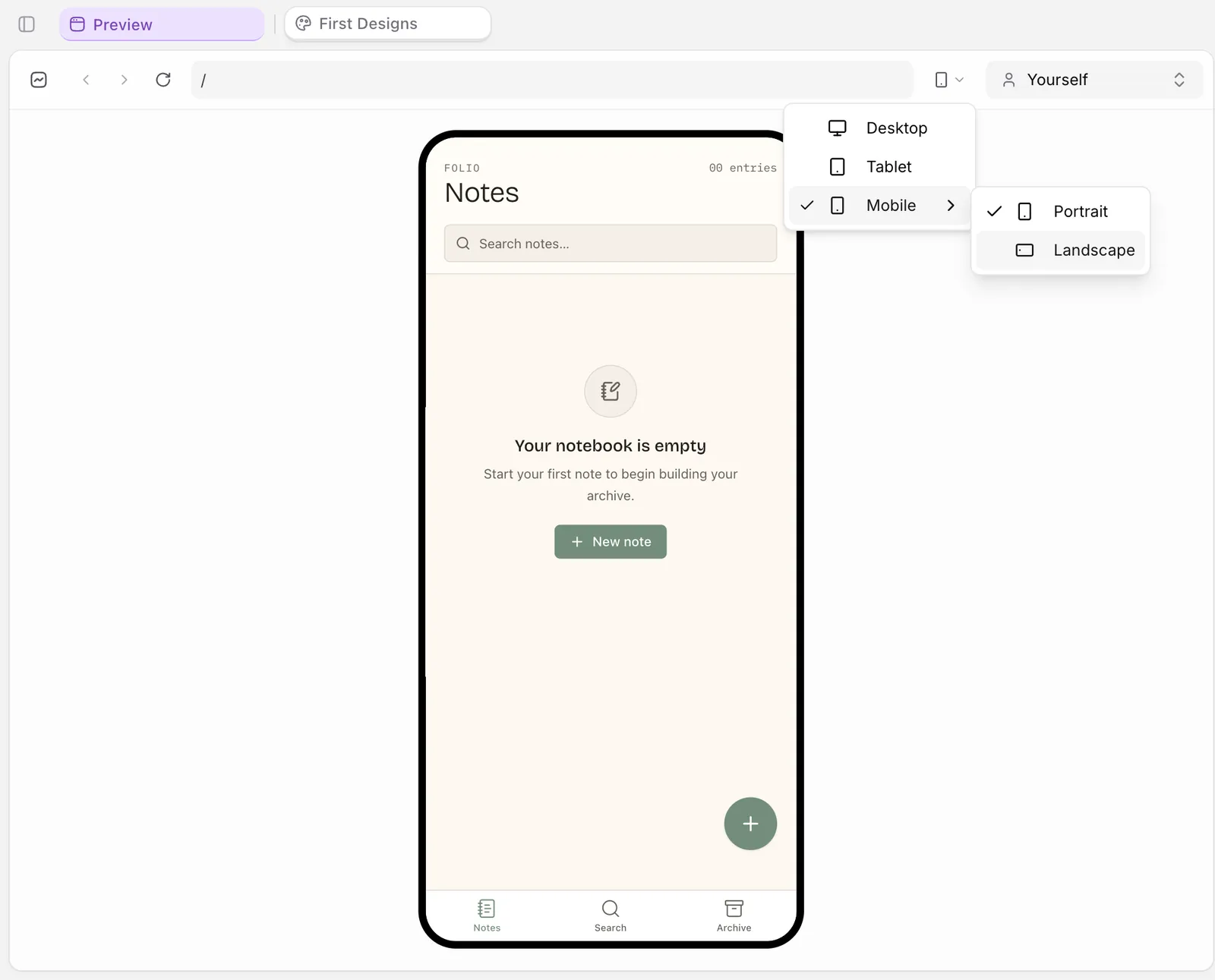Click the Notes page heading
This screenshot has width=1215, height=980.
coord(481,193)
